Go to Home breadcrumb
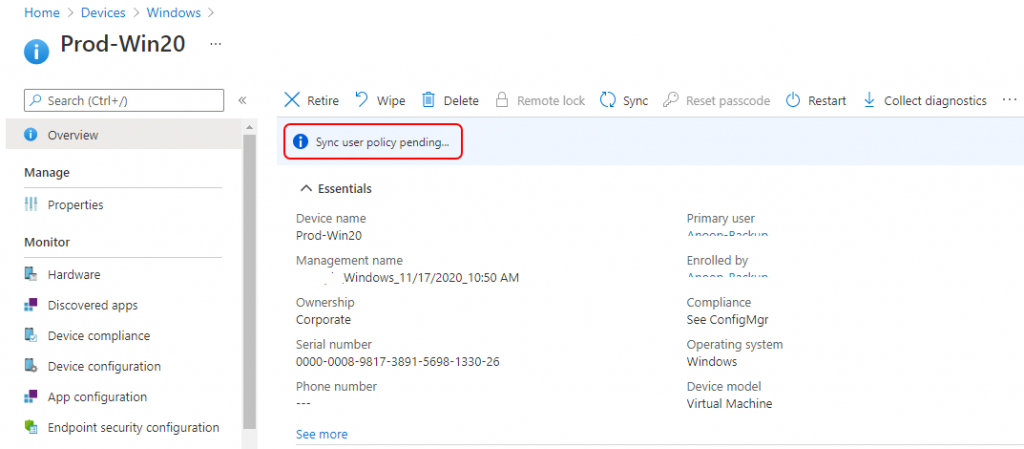Viewport: 1024px width, 449px height. pos(41,12)
